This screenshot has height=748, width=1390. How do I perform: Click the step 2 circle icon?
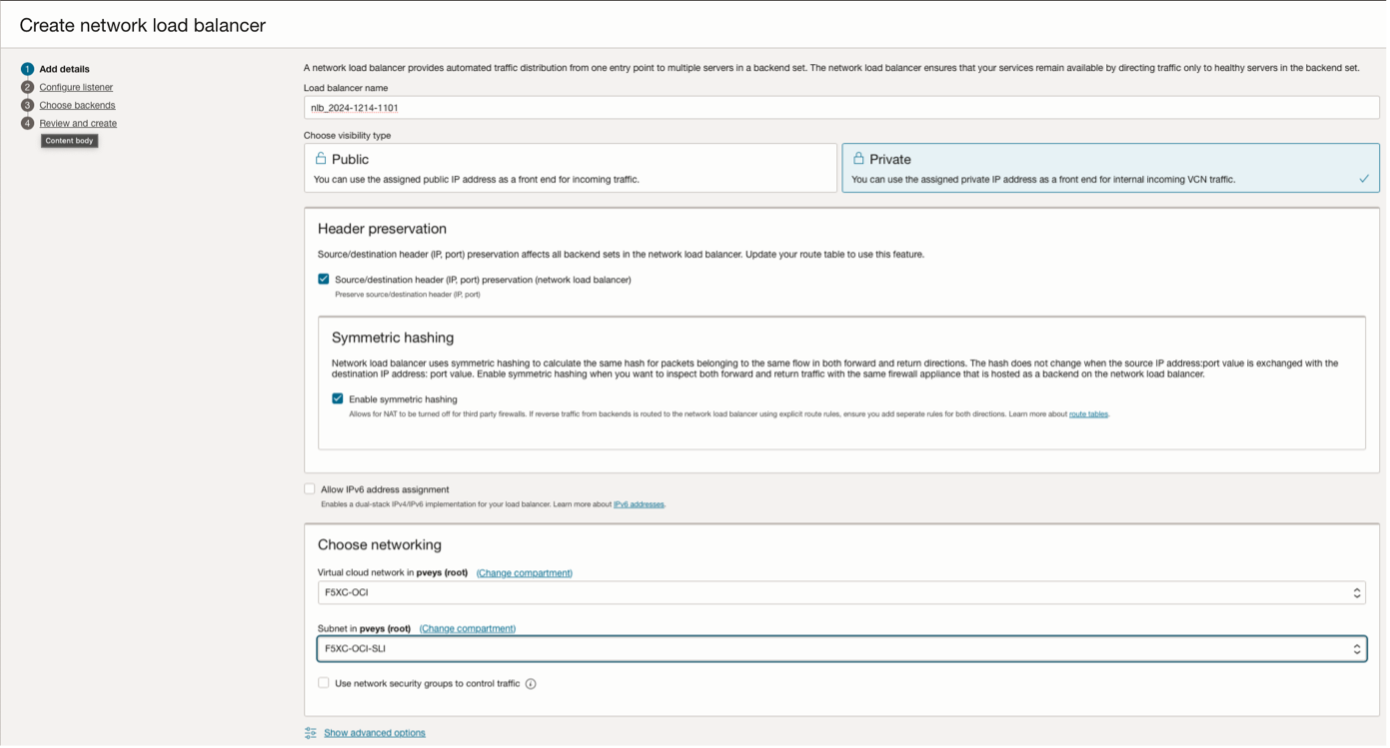tap(27, 87)
